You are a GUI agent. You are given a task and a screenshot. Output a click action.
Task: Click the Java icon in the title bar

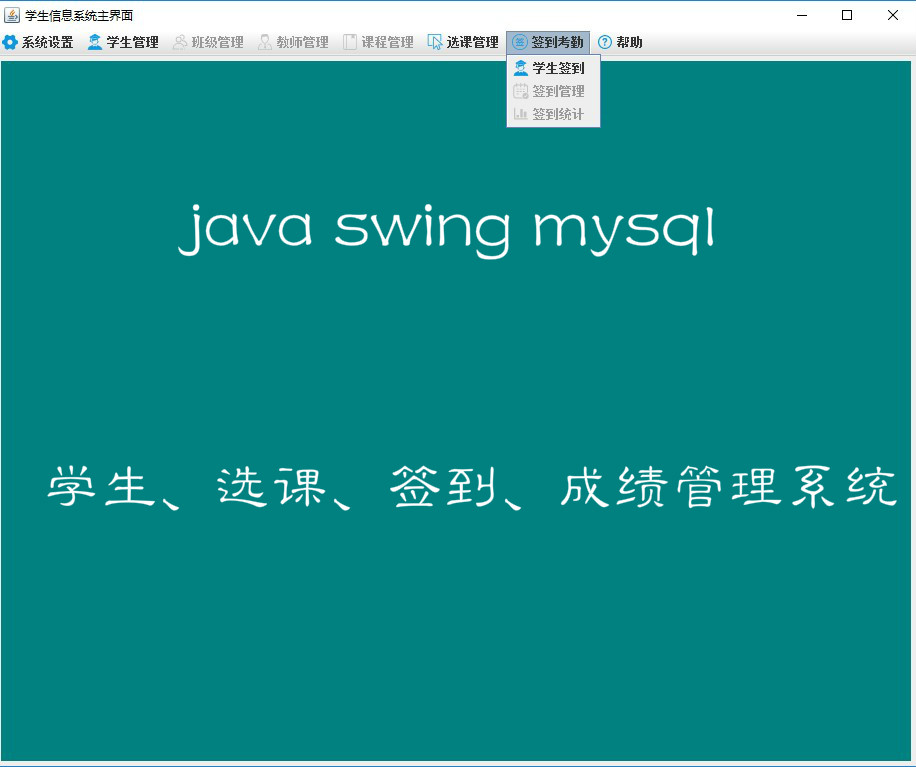pos(12,15)
